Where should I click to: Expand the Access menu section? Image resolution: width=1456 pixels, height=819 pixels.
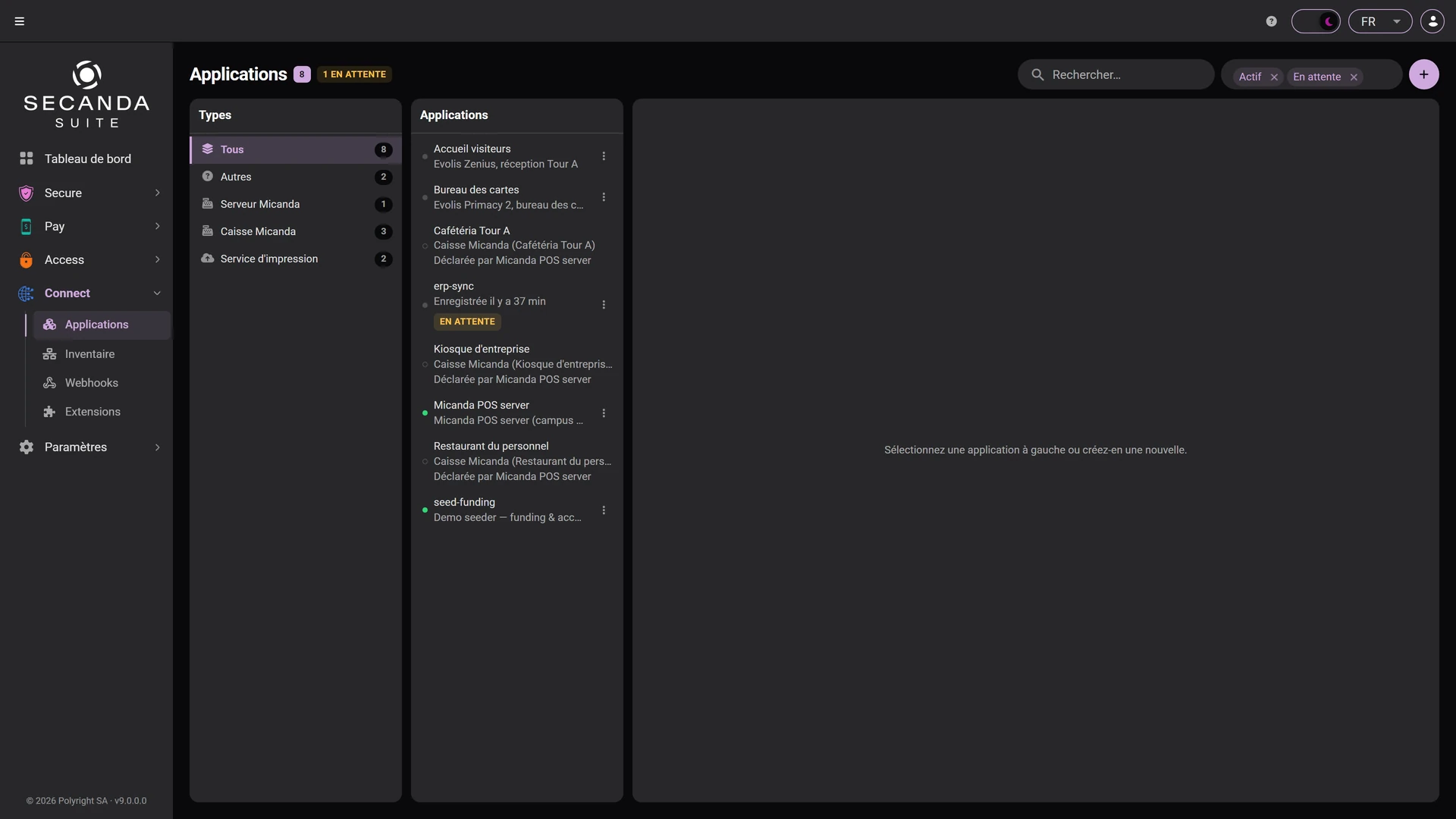click(87, 259)
